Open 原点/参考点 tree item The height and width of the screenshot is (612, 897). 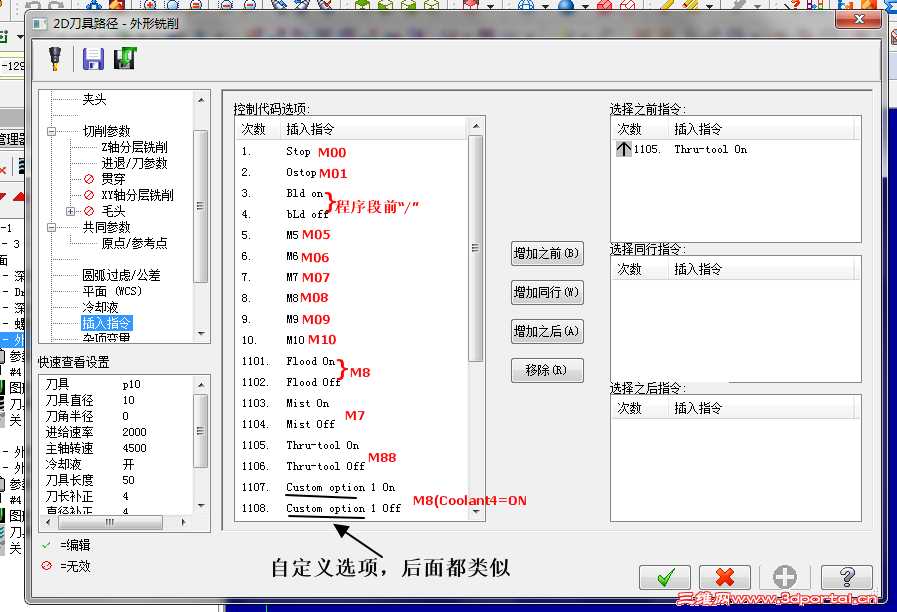click(x=134, y=243)
